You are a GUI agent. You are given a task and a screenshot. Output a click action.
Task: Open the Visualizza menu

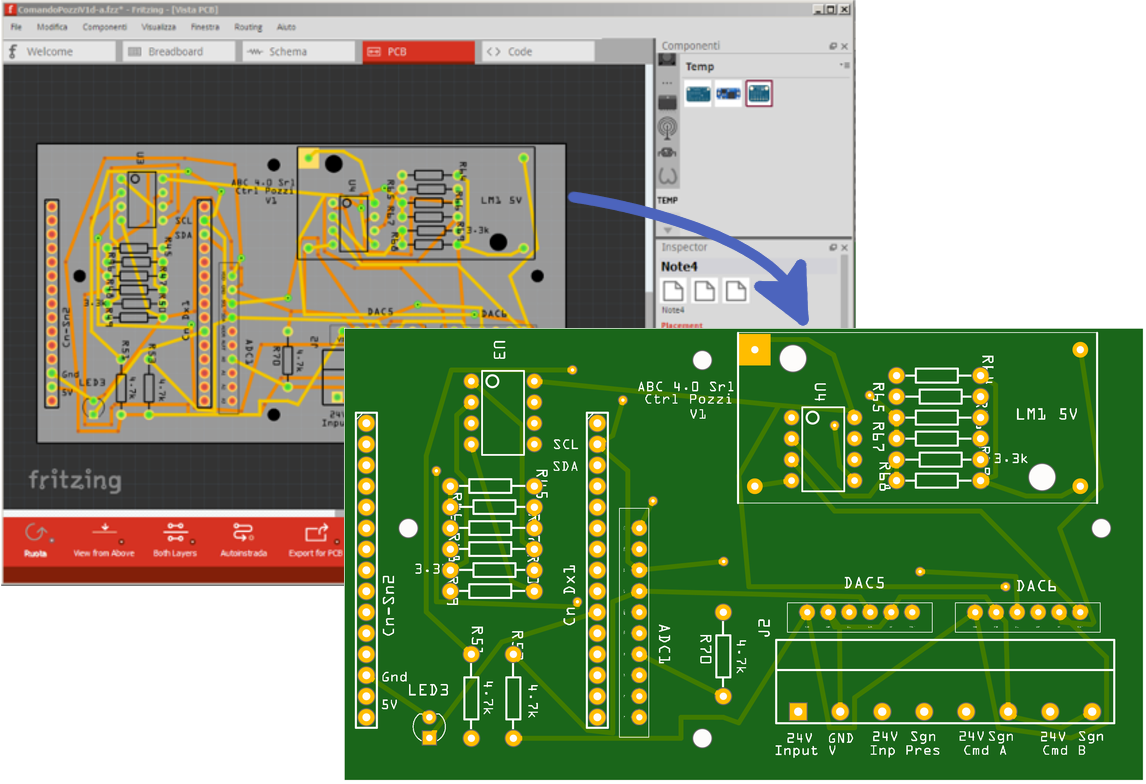[159, 27]
